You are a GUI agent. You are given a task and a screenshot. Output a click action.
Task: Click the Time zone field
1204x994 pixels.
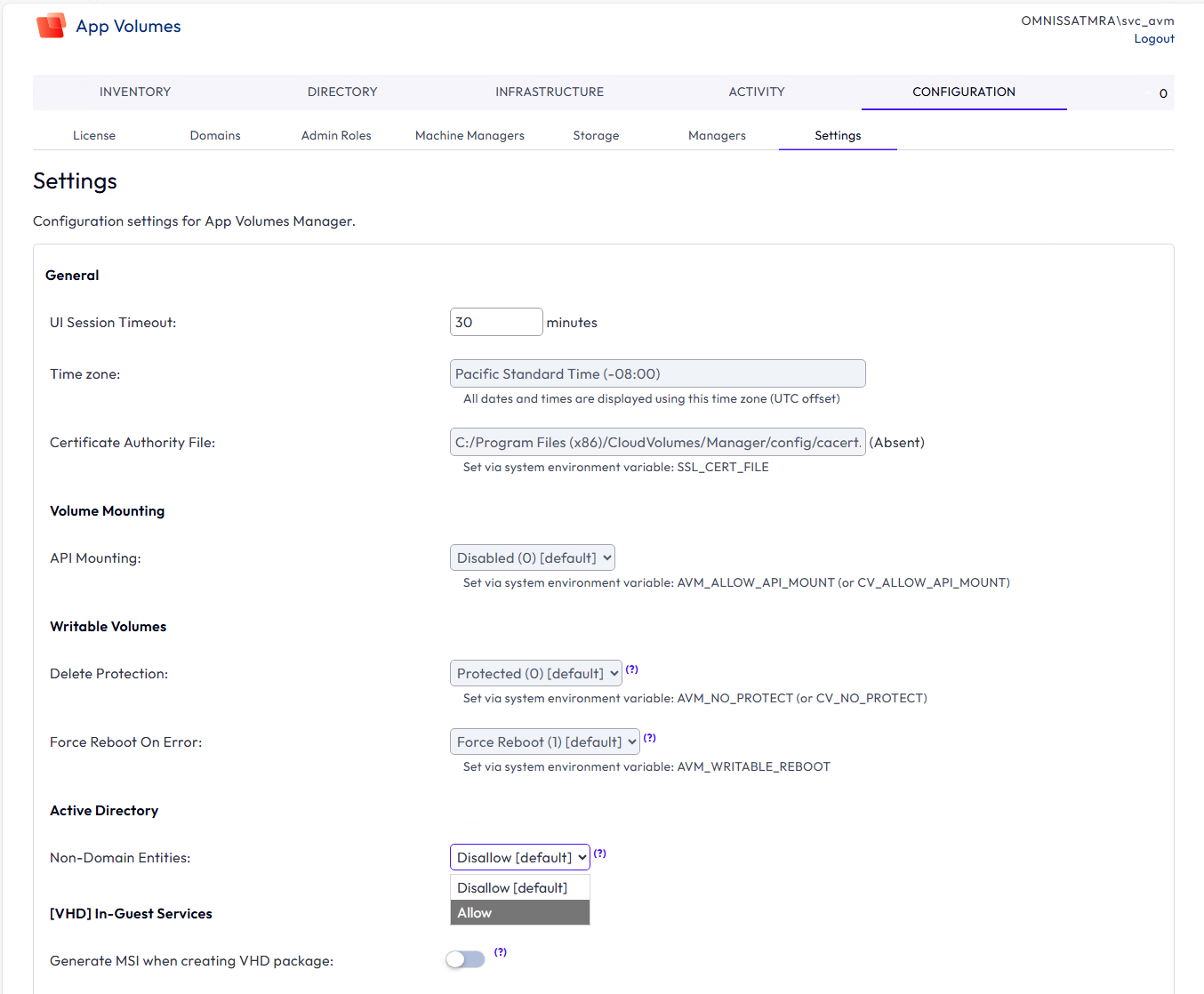pos(658,373)
